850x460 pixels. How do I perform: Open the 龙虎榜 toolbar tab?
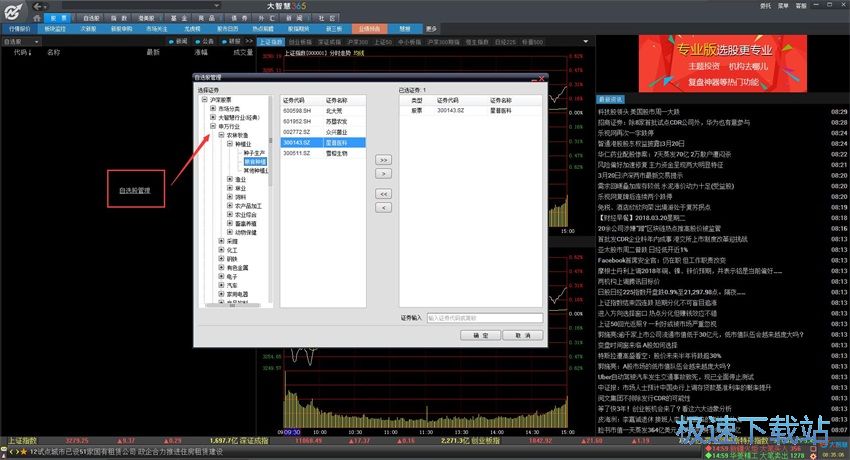click(x=192, y=29)
